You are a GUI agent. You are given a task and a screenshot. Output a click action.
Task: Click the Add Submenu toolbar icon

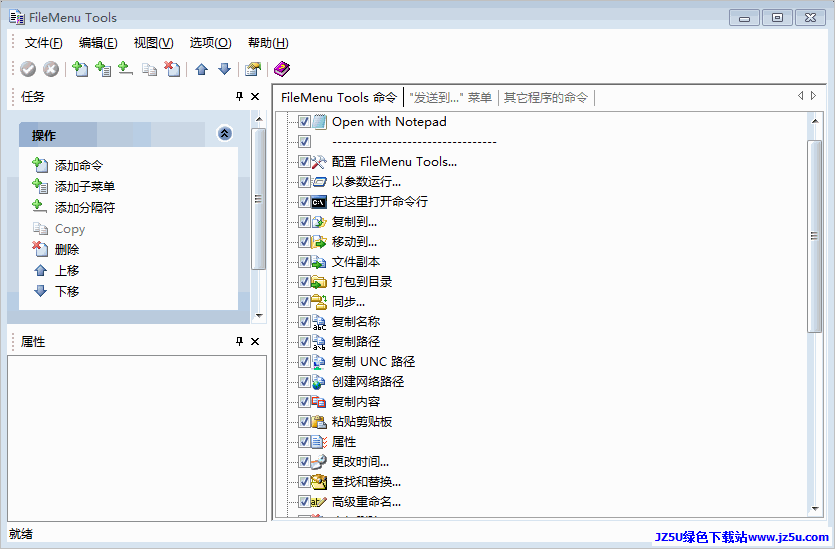coord(103,69)
